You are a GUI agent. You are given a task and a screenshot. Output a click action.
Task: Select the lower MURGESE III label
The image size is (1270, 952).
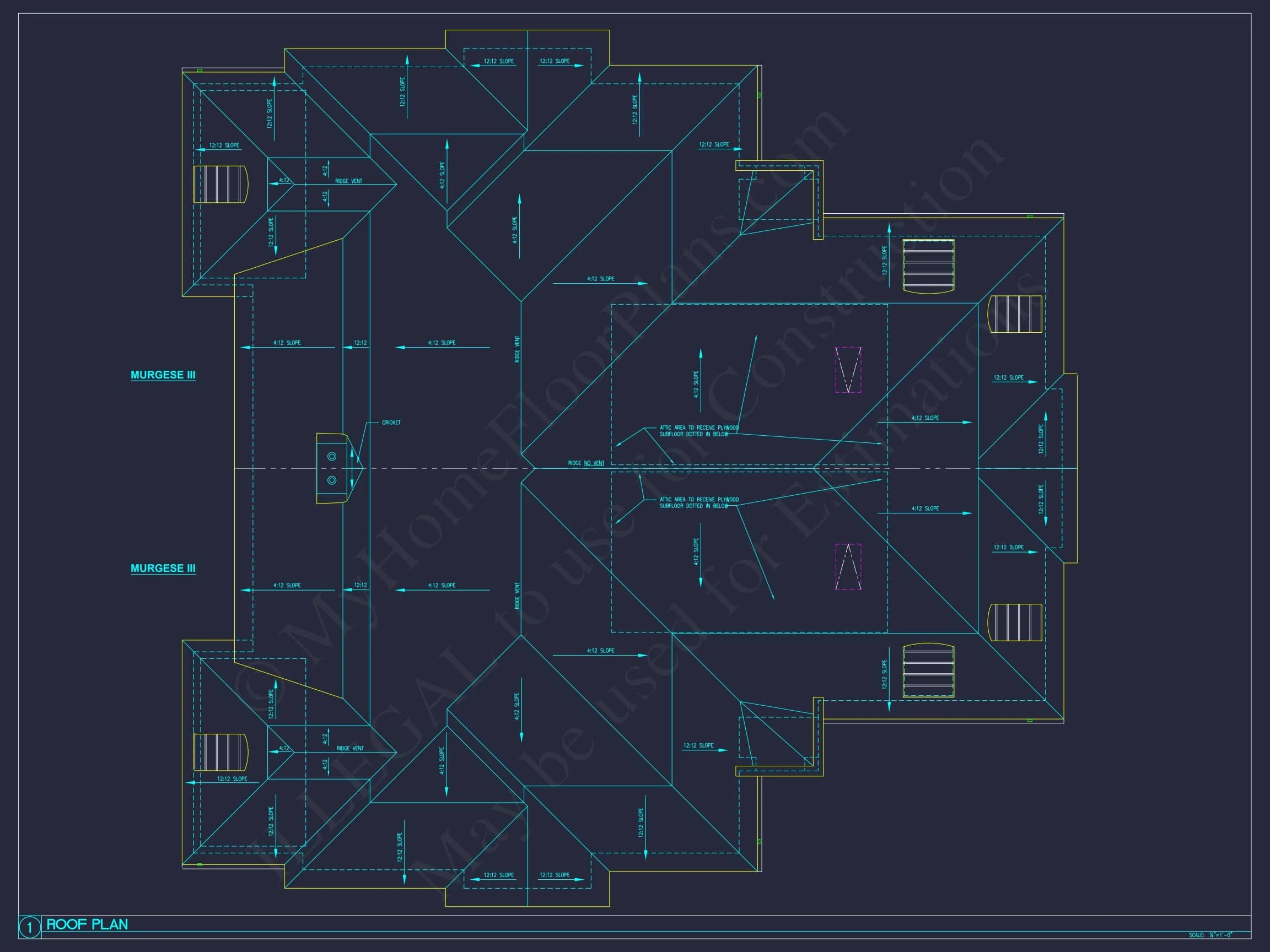[163, 568]
